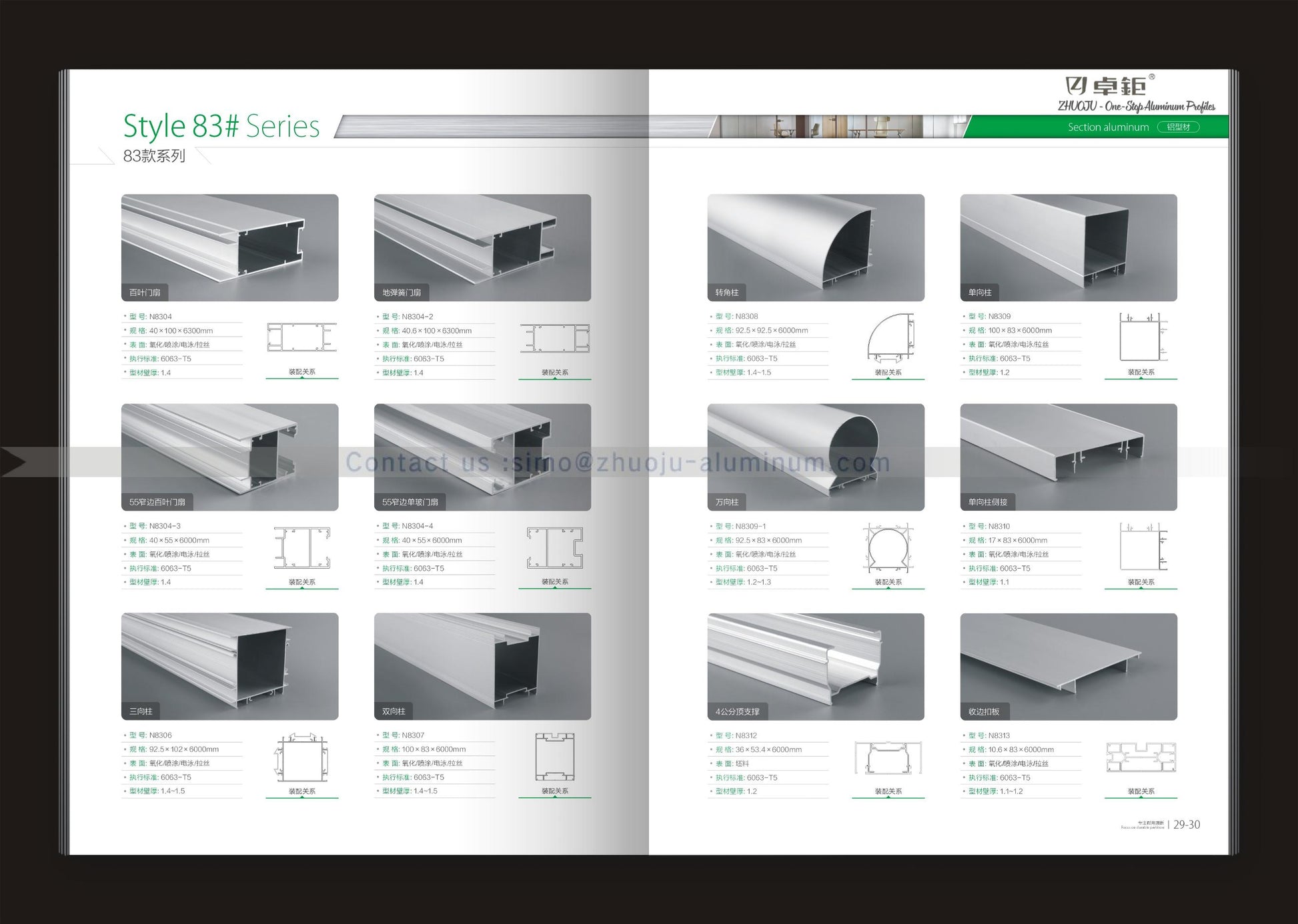
Task: Click the N8306 three-way post section diagram
Action: point(301,758)
